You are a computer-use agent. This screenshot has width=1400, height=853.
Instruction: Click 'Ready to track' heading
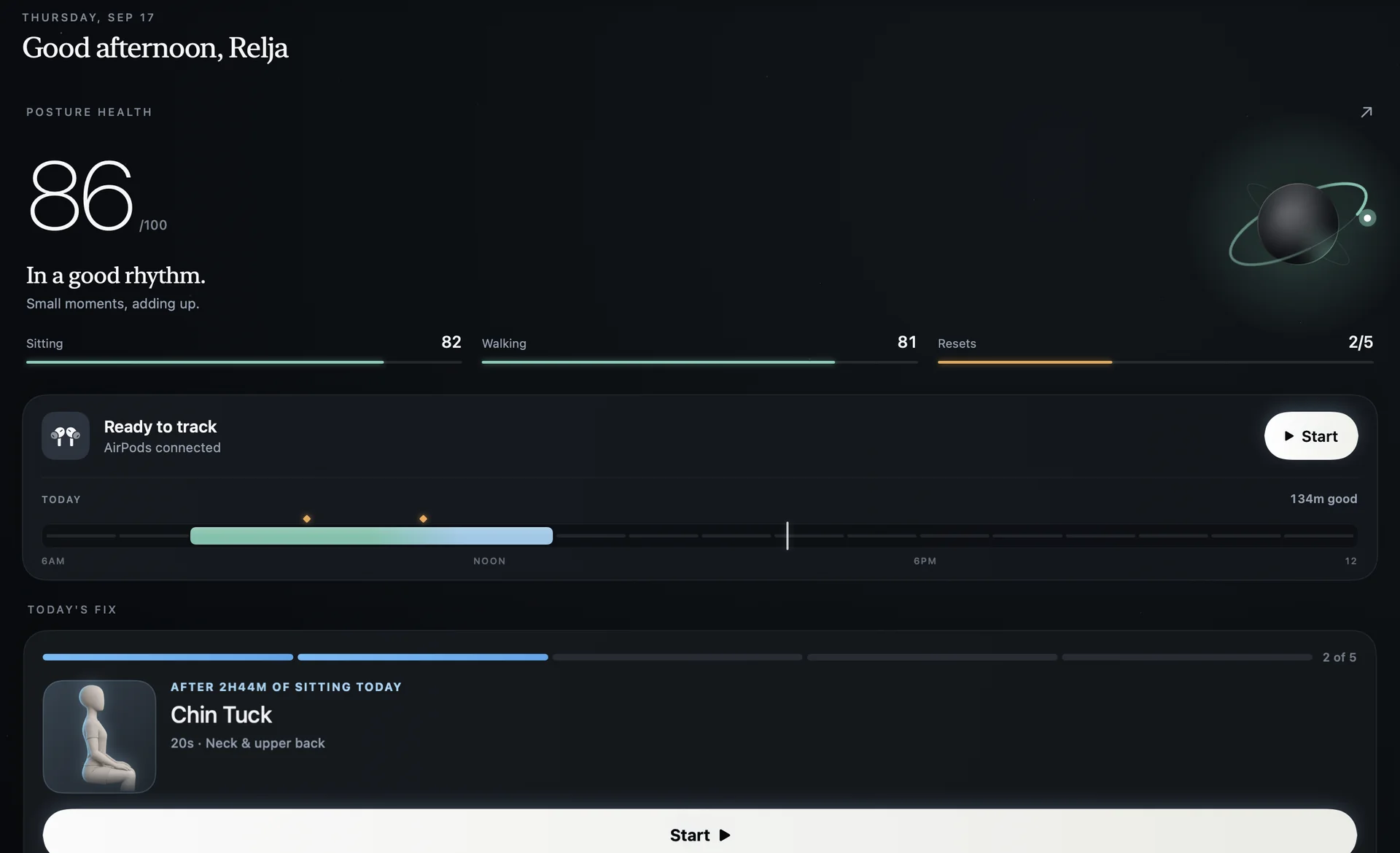click(160, 426)
